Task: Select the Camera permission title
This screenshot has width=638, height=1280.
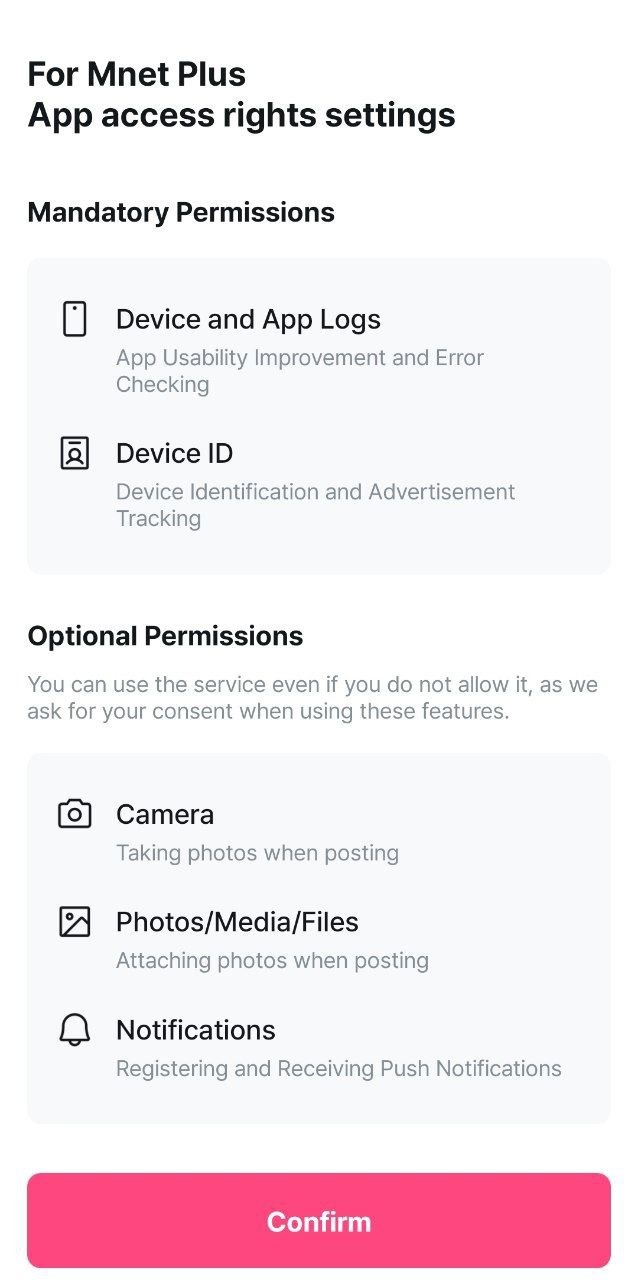Action: click(x=165, y=814)
